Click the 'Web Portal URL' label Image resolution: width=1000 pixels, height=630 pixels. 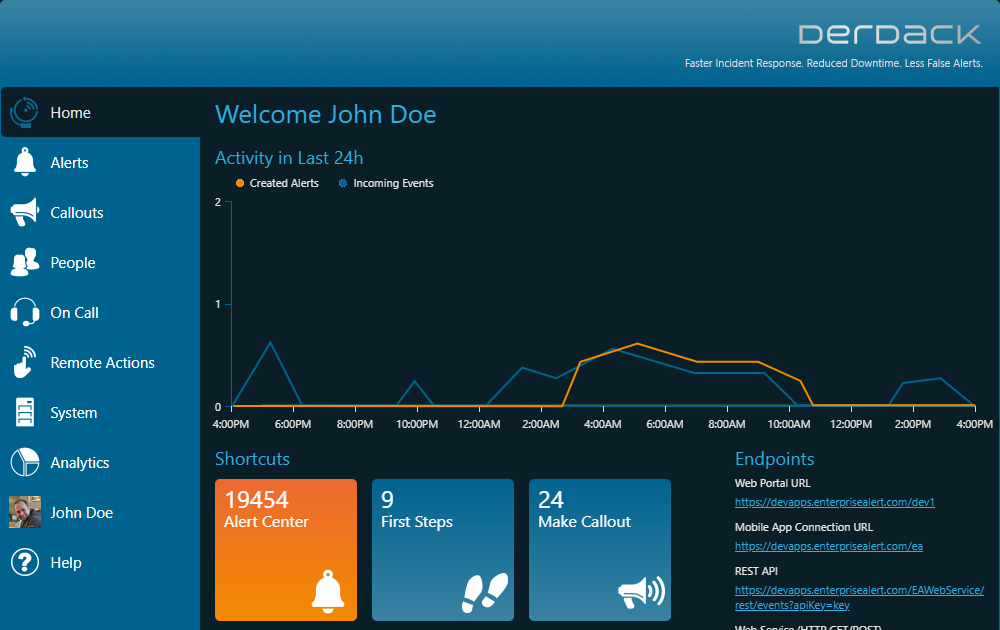(772, 483)
